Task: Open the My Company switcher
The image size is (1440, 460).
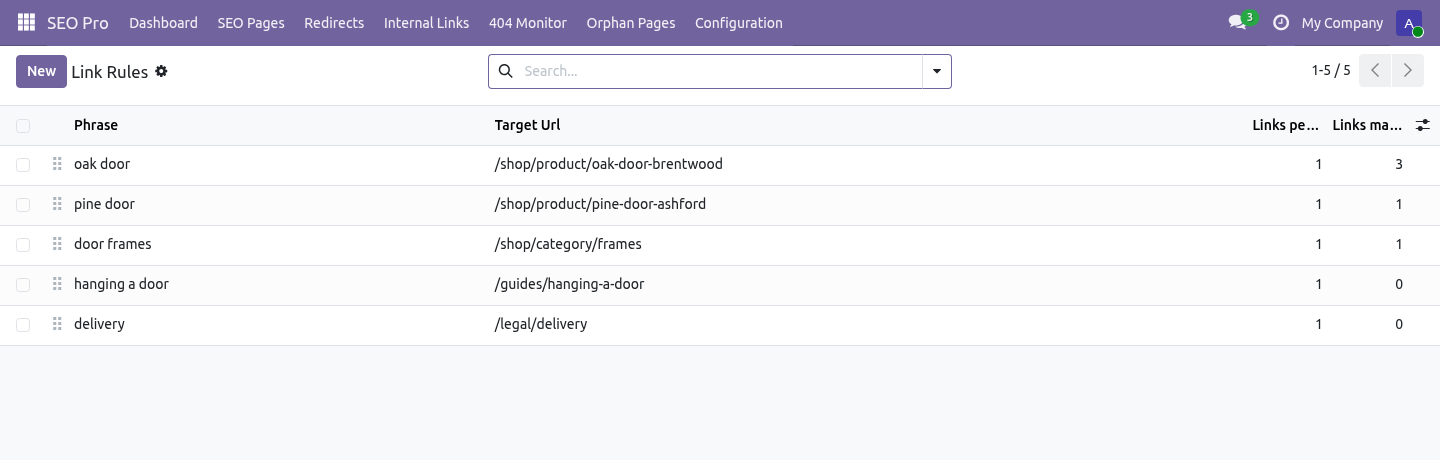Action: (x=1342, y=22)
